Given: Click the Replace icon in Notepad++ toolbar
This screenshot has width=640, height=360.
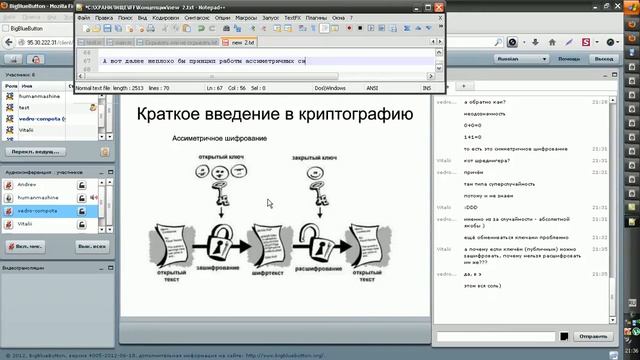Looking at the screenshot, I should 237,28.
